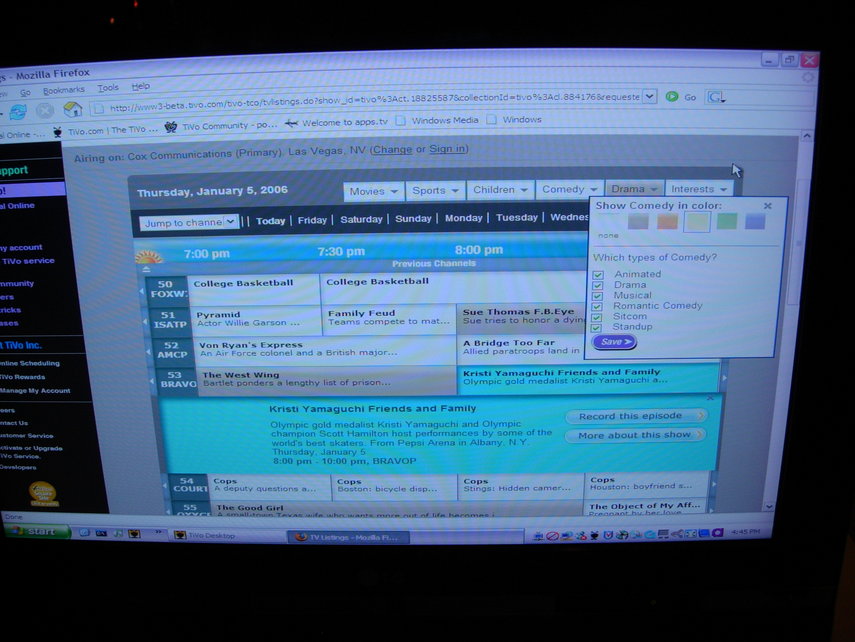
Task: Select The West Wing listing
Action: coord(326,380)
